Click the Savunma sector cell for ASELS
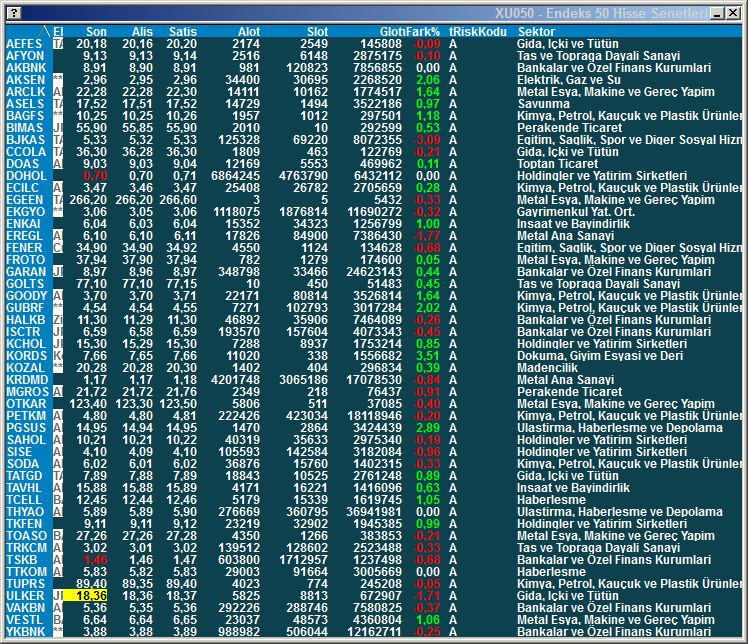Image resolution: width=748 pixels, height=644 pixels. (x=543, y=104)
